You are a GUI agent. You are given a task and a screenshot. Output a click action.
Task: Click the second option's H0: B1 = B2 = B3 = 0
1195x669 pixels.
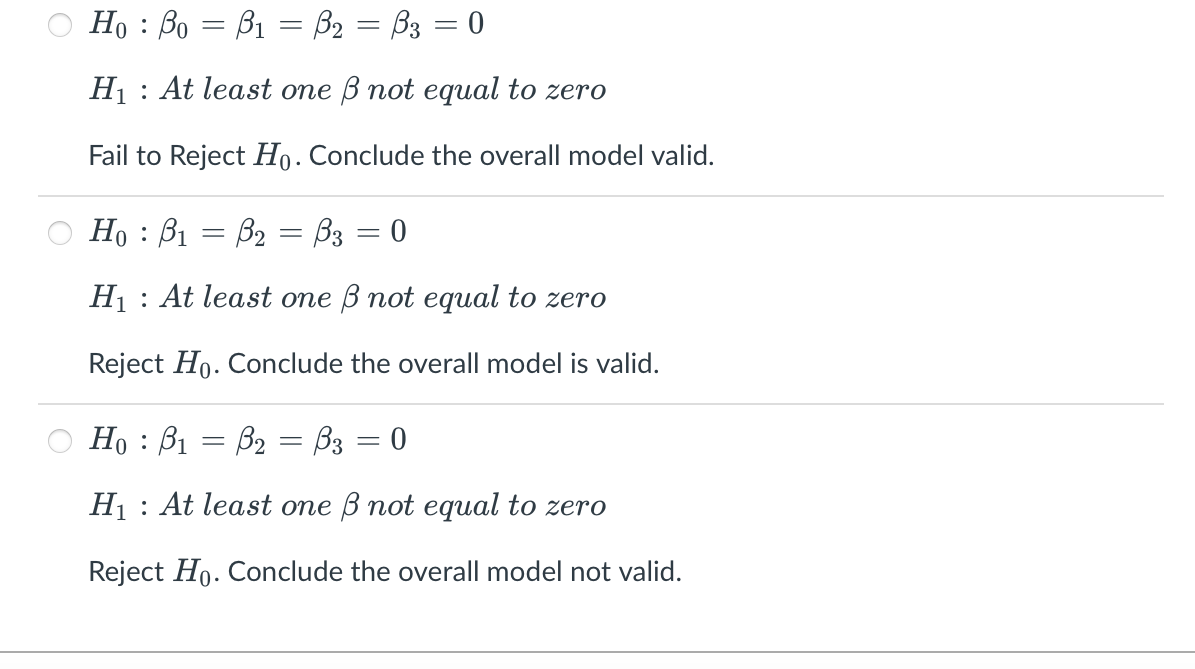[x=247, y=232]
